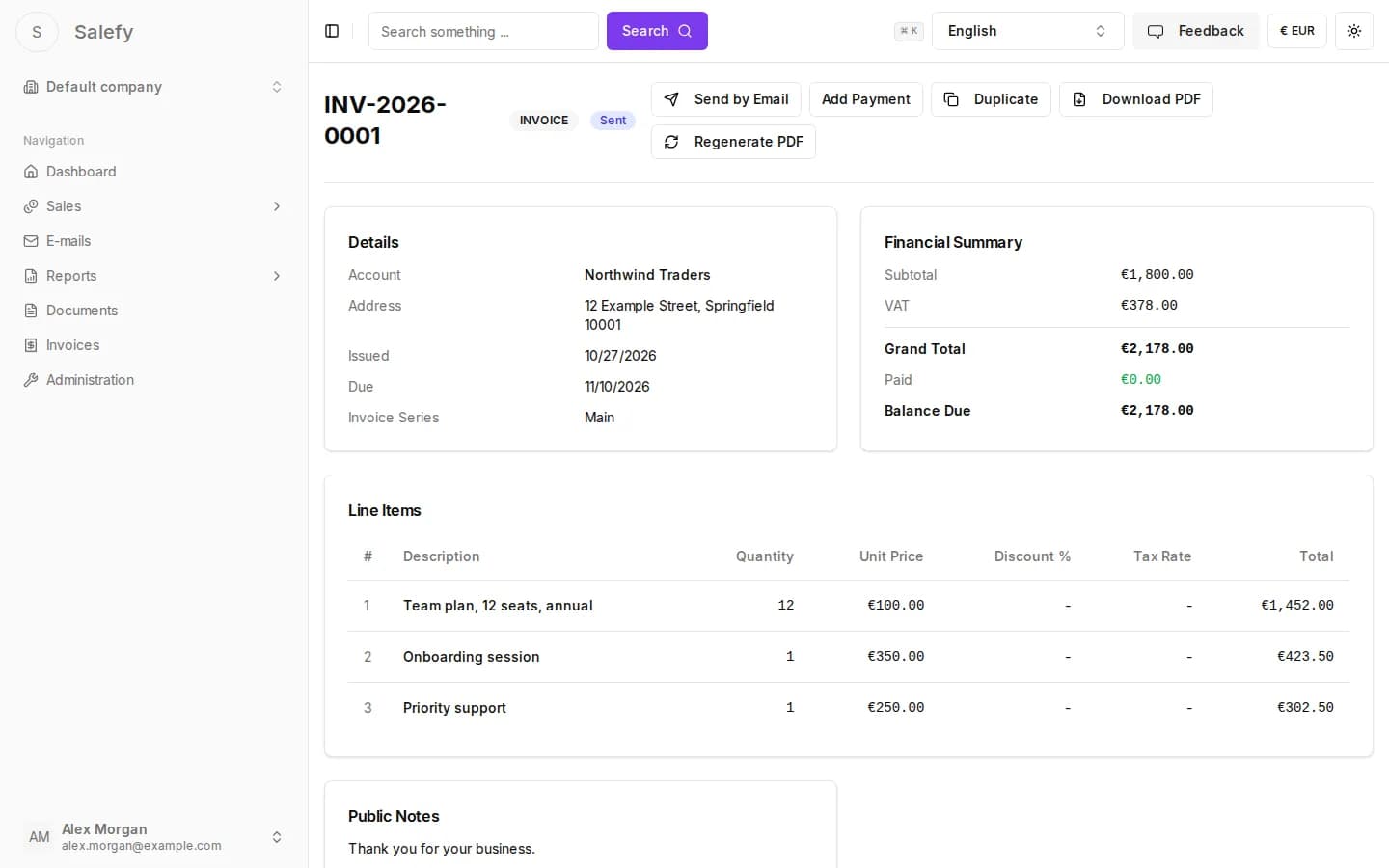Toggle the light/dark theme button

point(1354,31)
